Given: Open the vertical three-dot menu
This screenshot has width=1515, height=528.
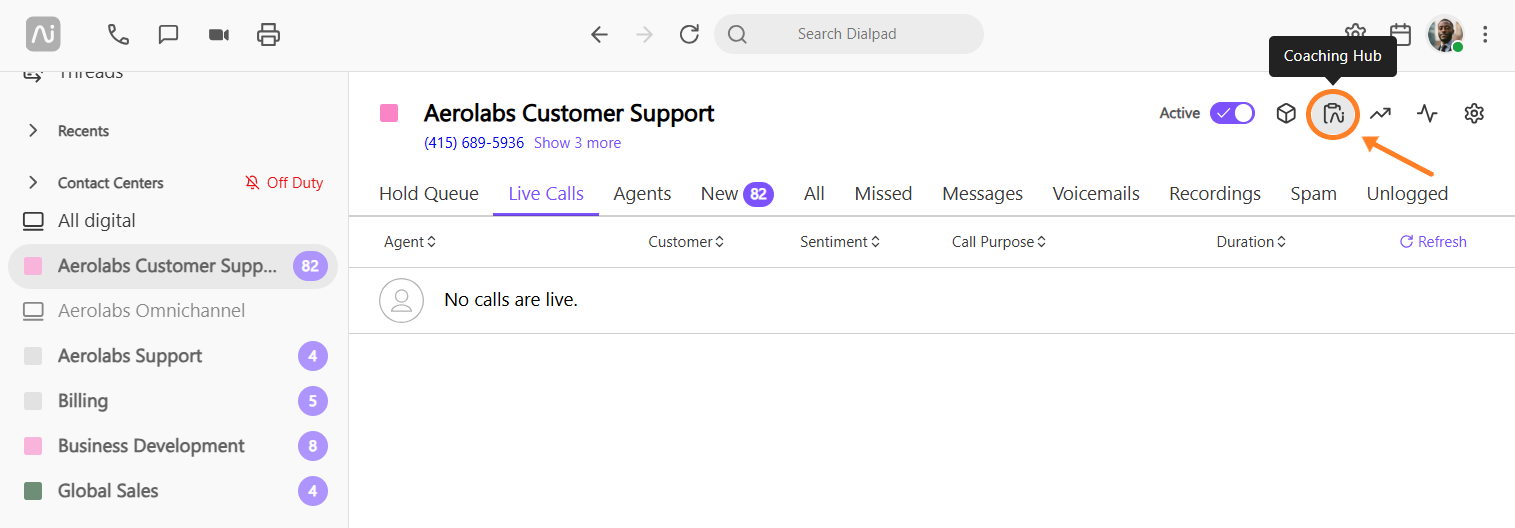Looking at the screenshot, I should click(x=1486, y=34).
